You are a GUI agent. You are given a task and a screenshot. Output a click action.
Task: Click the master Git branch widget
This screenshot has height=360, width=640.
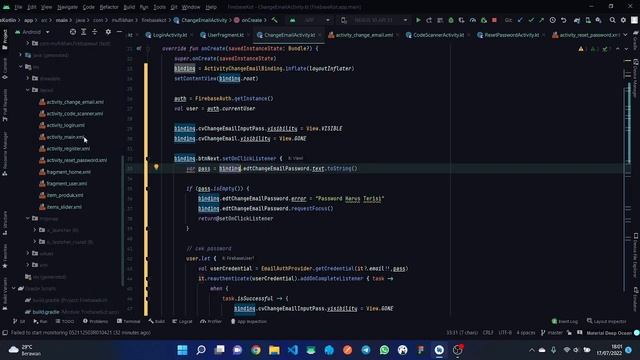[x=551, y=333]
